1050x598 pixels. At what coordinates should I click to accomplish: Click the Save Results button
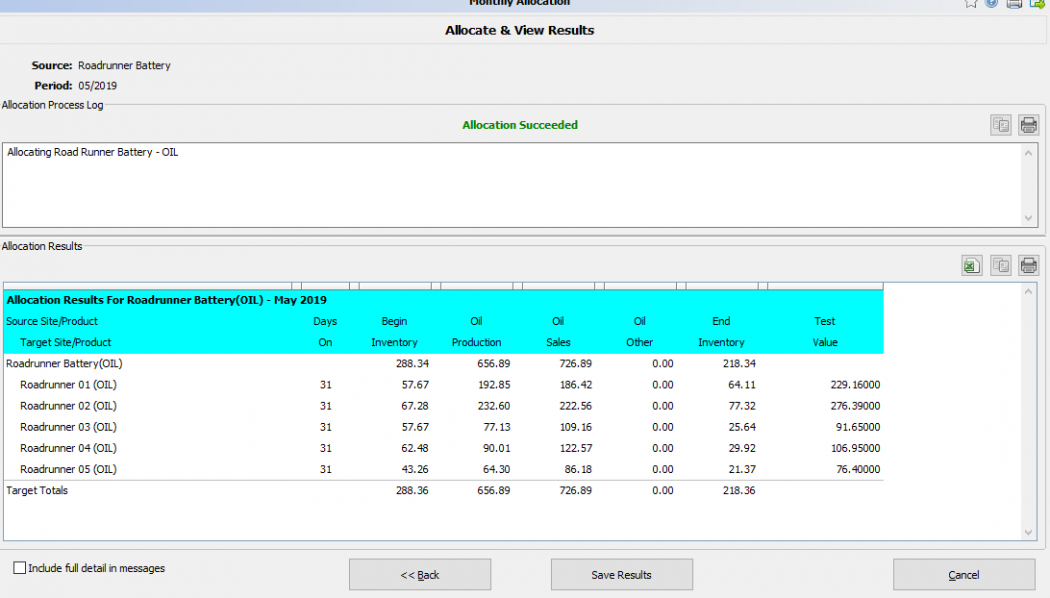(621, 575)
